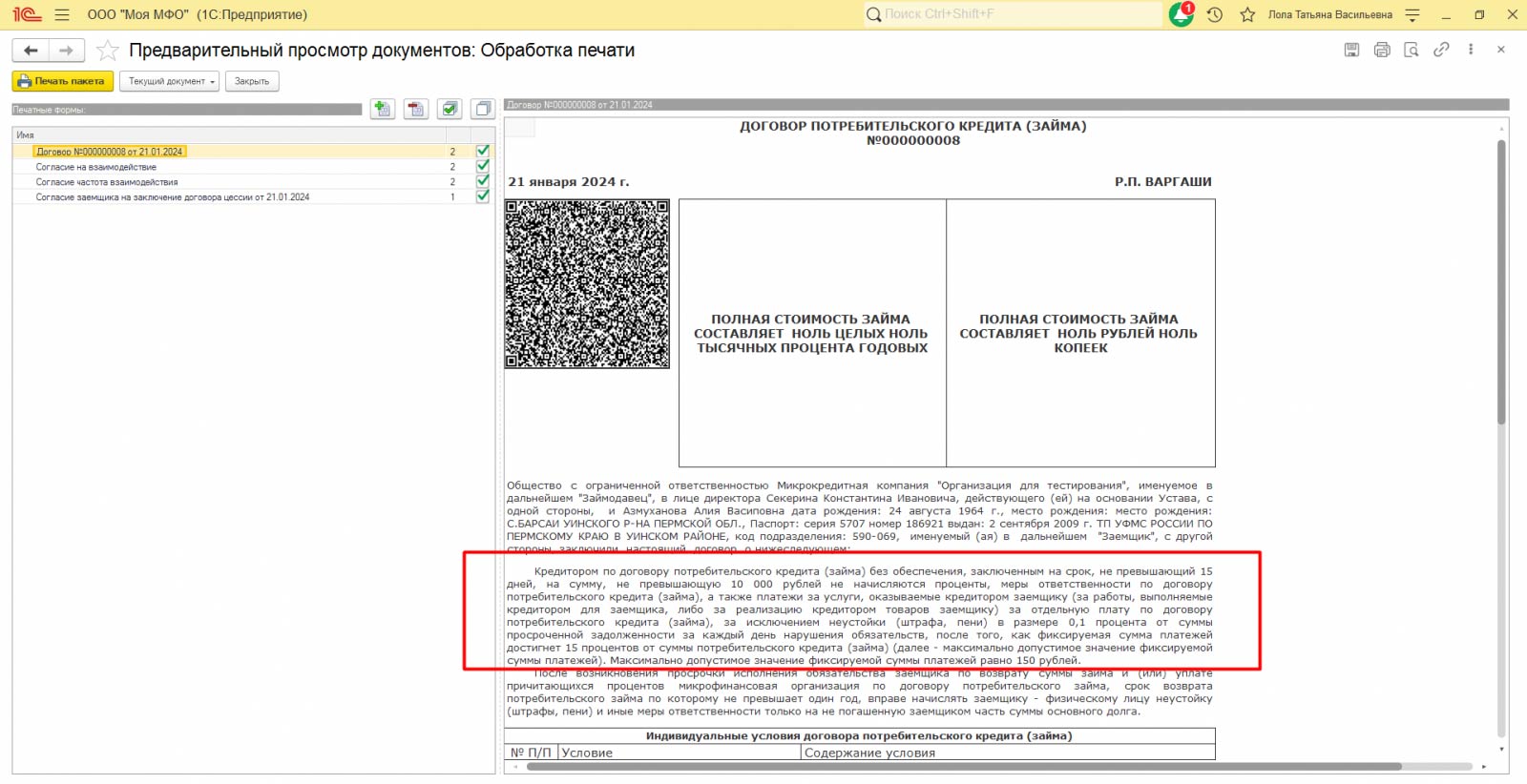
Task: Decrease copies with red minus icon
Action: 416,110
